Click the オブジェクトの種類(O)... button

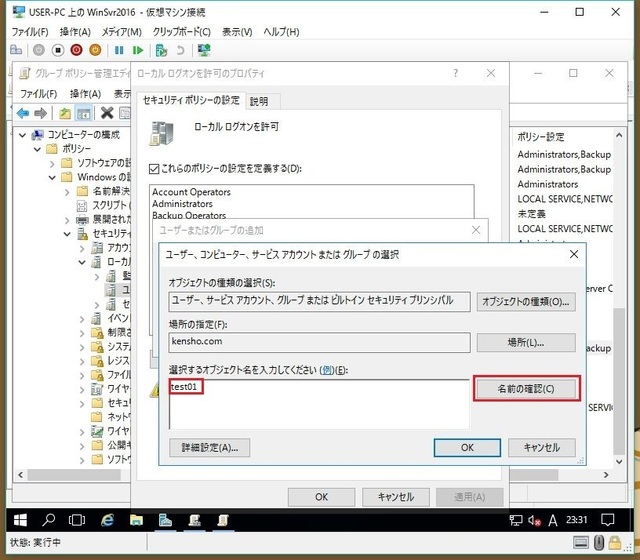[526, 301]
